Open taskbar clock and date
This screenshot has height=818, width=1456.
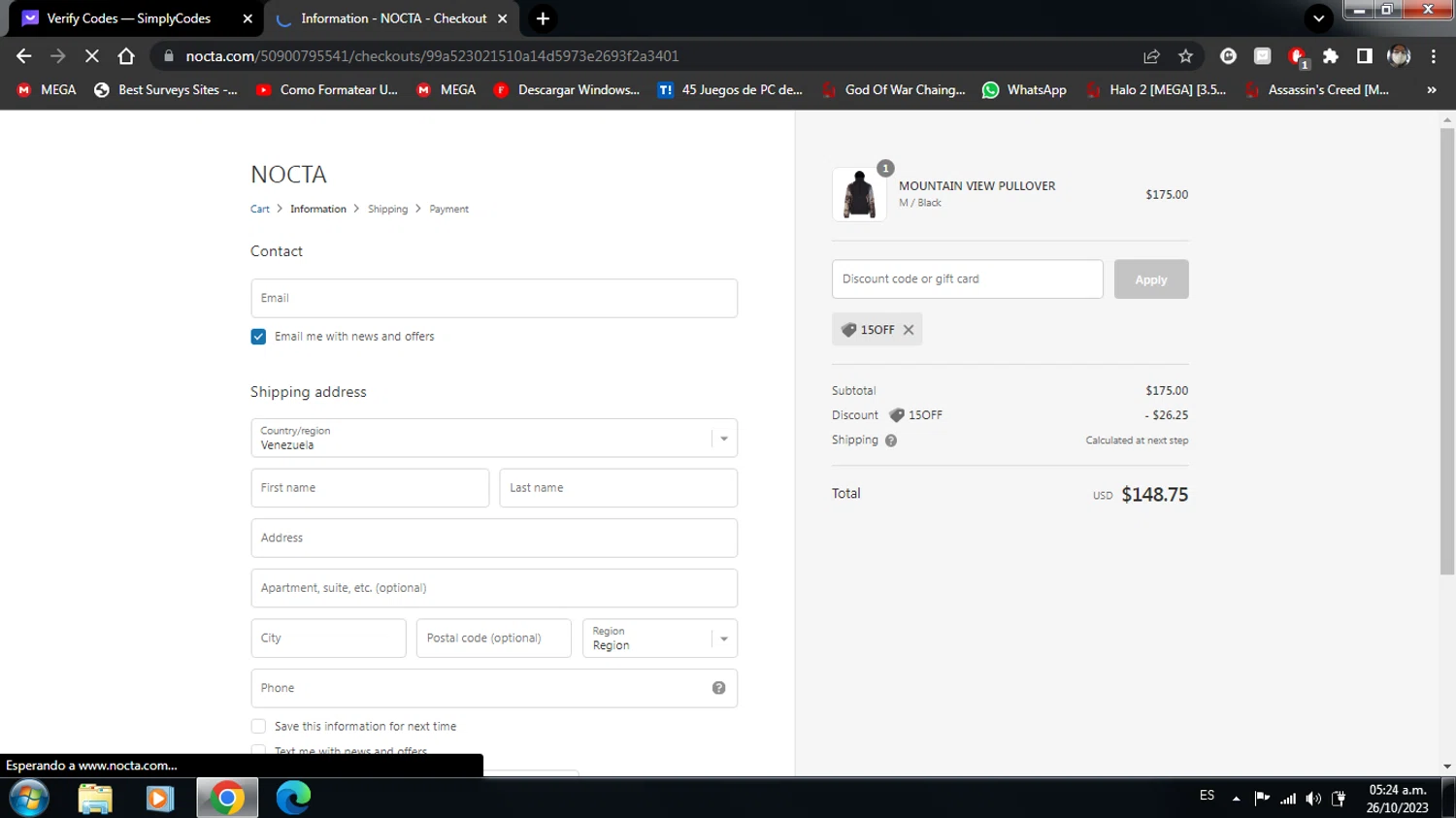[1398, 799]
